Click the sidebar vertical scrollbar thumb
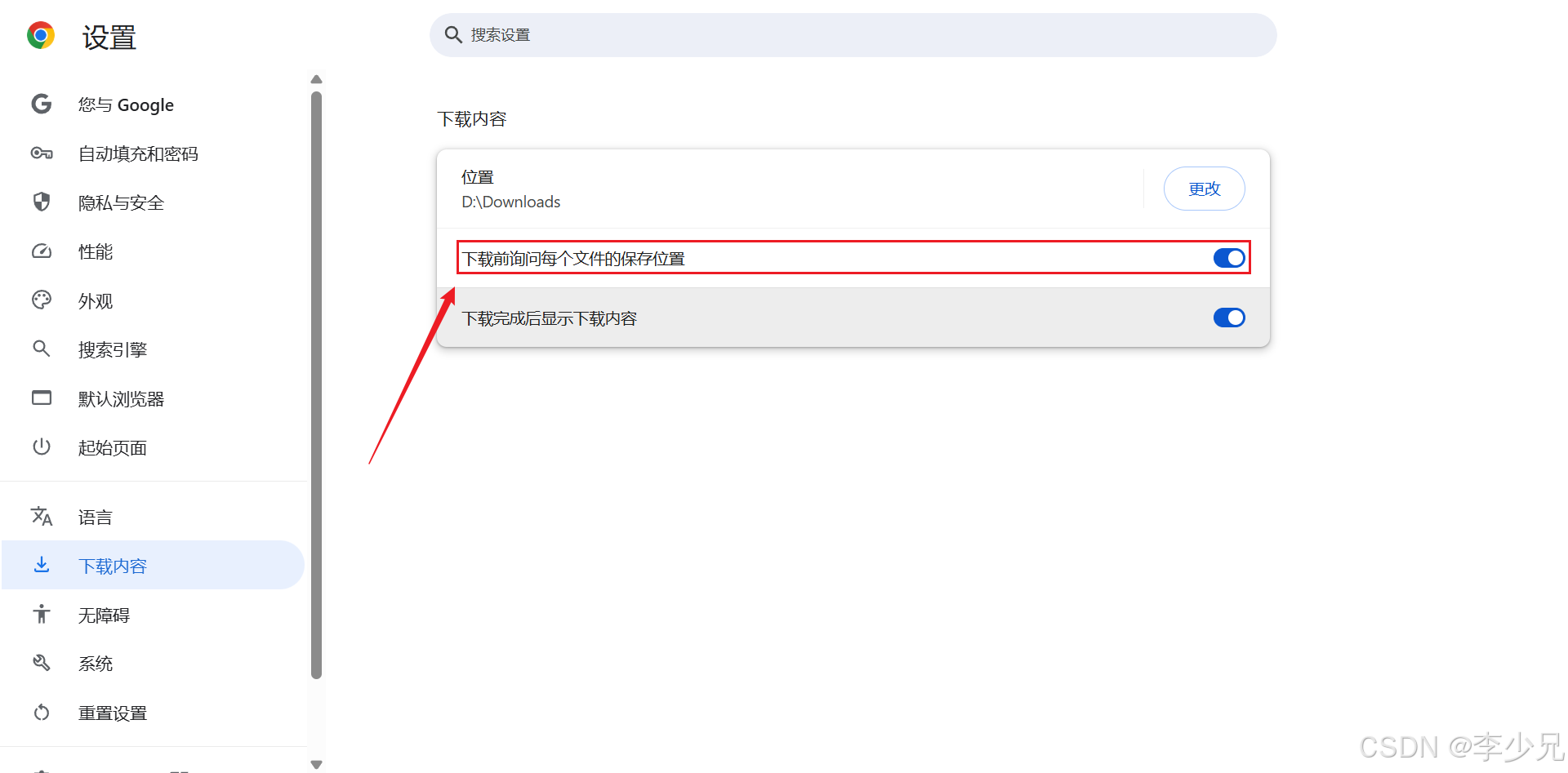This screenshot has width=1568, height=773. click(317, 385)
